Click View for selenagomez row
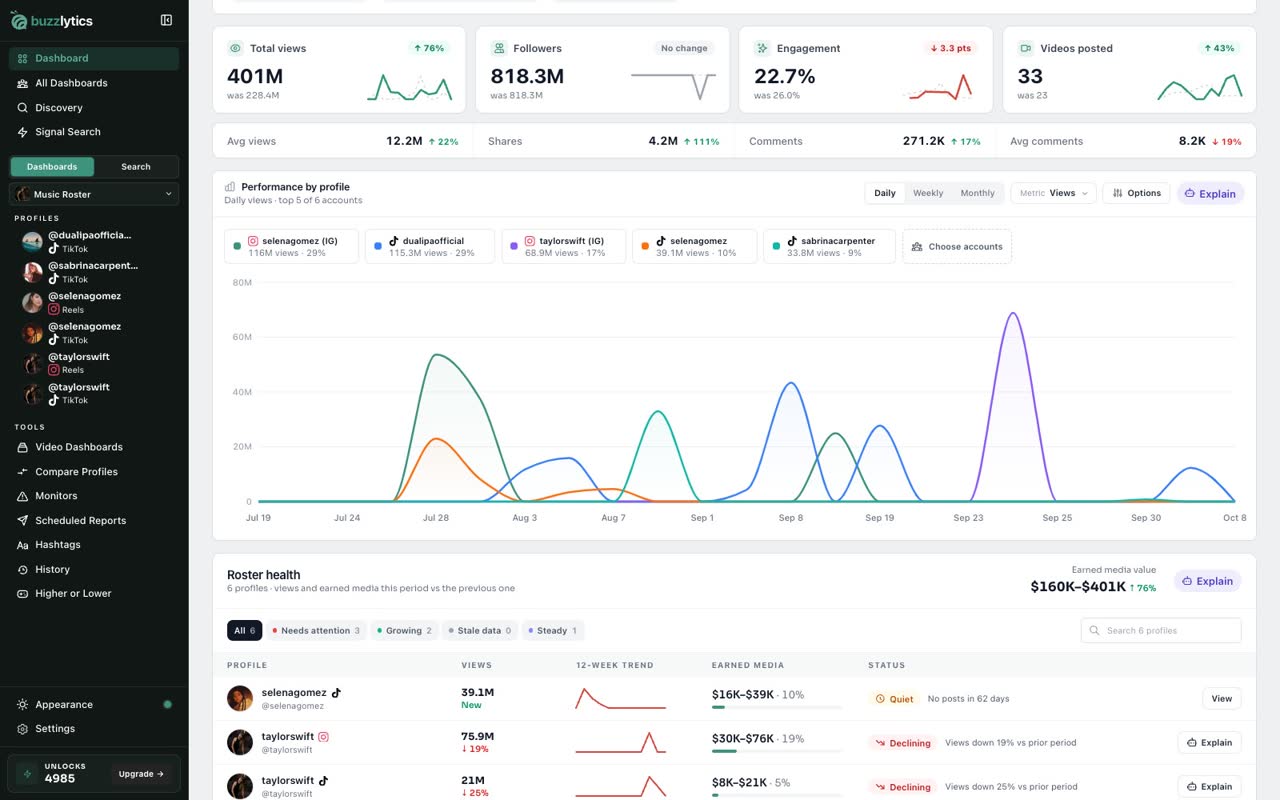The height and width of the screenshot is (800, 1280). [x=1221, y=699]
